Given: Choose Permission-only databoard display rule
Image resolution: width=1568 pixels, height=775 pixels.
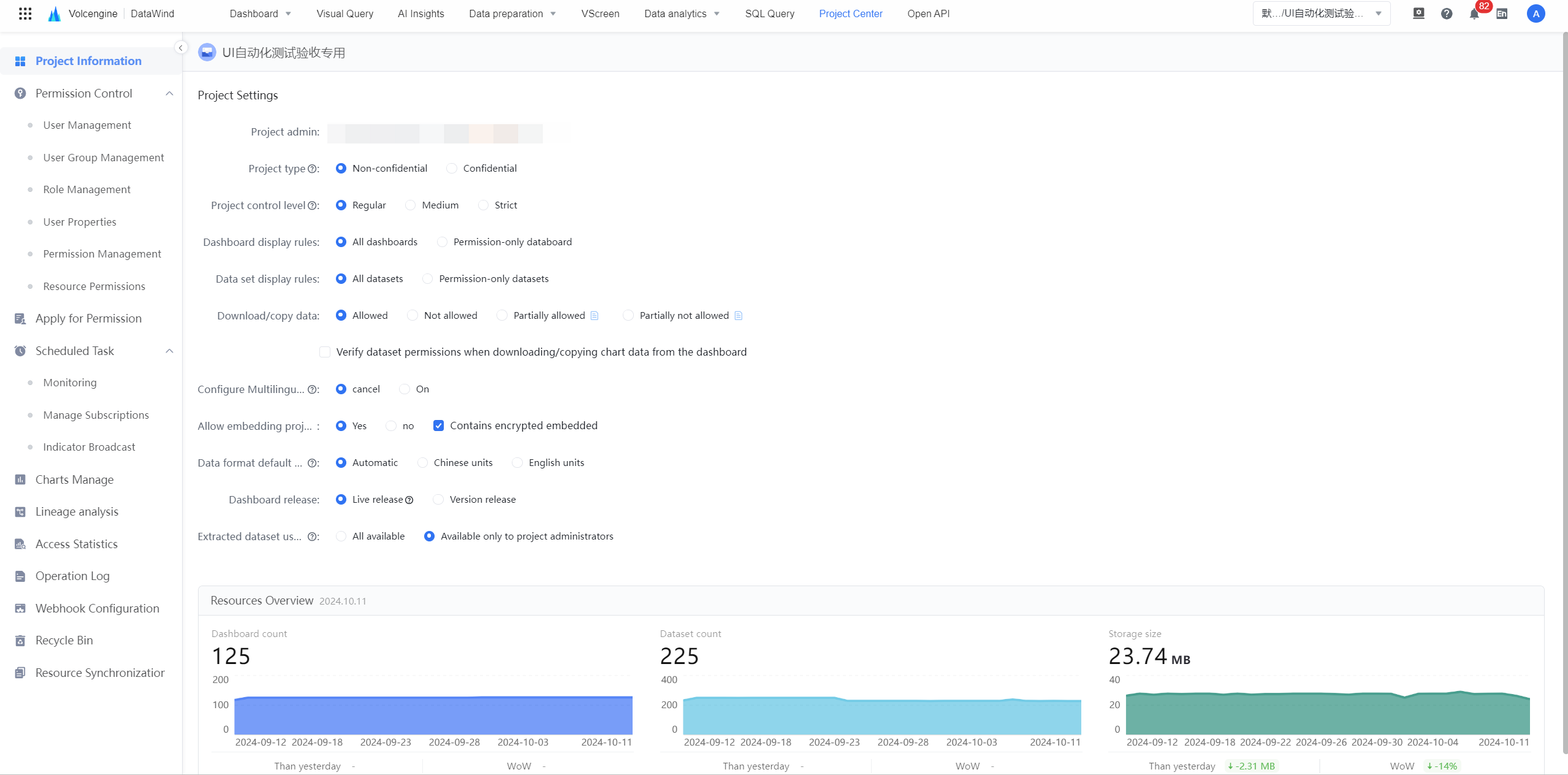Looking at the screenshot, I should click(x=442, y=242).
